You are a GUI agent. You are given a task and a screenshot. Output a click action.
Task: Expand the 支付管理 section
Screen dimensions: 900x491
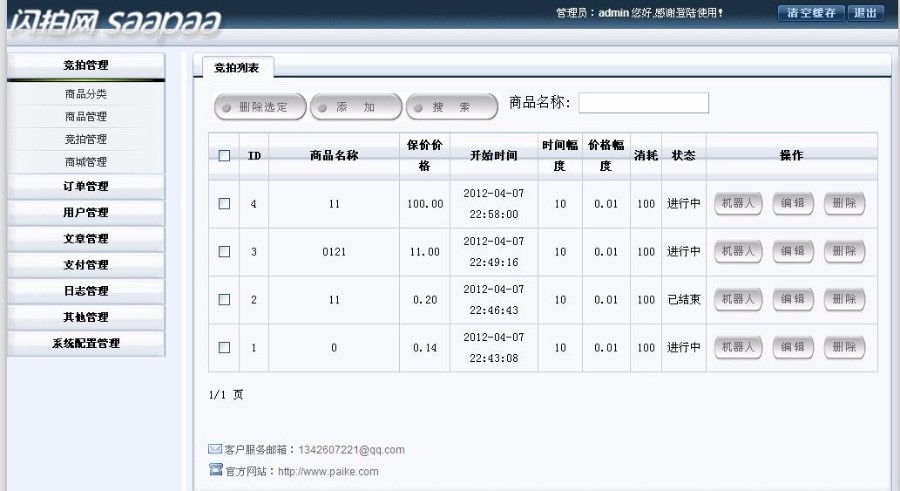click(x=86, y=265)
